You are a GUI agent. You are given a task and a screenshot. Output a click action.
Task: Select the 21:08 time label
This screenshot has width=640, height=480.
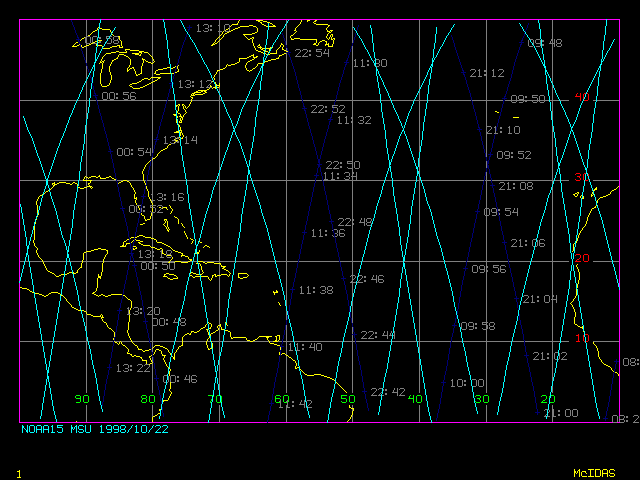tap(516, 187)
